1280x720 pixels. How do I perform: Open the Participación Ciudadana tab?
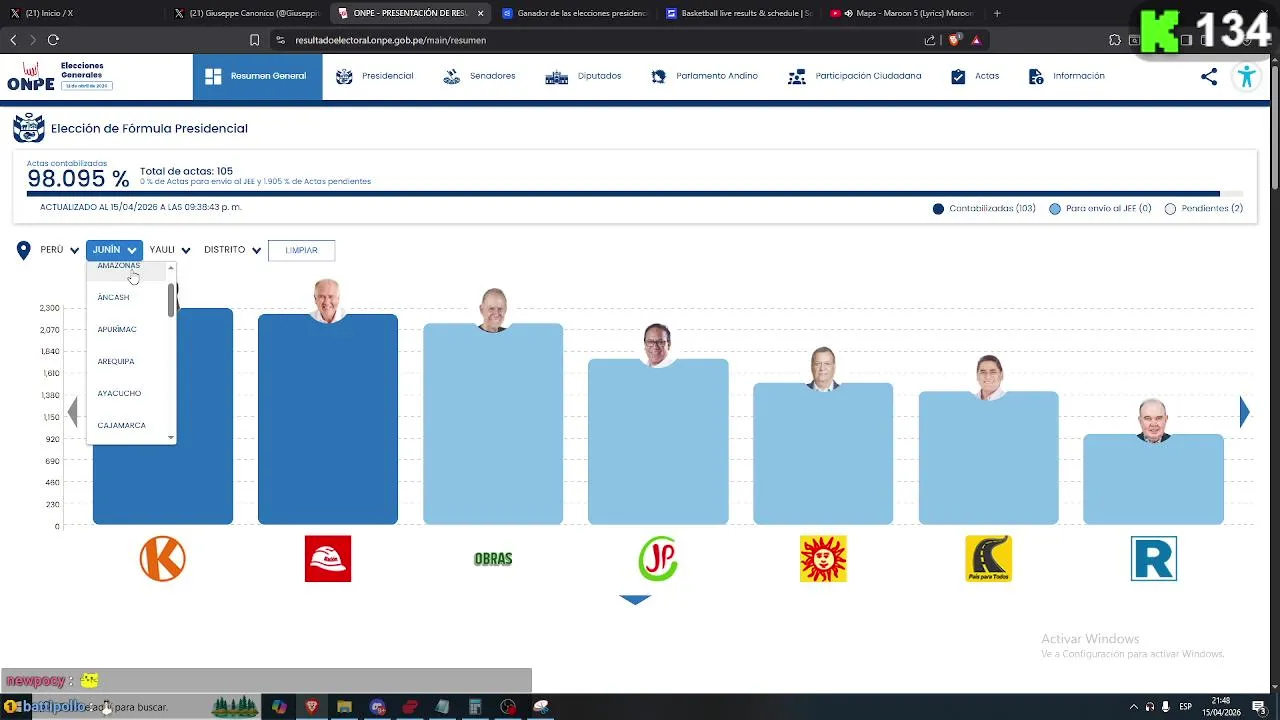coord(854,76)
